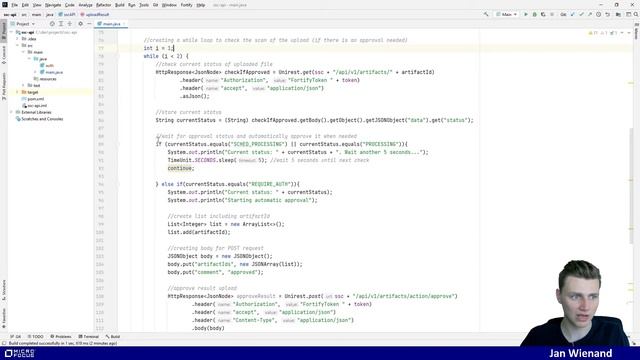Click the Build project hammer icon
The image size is (640, 360).
486,14
